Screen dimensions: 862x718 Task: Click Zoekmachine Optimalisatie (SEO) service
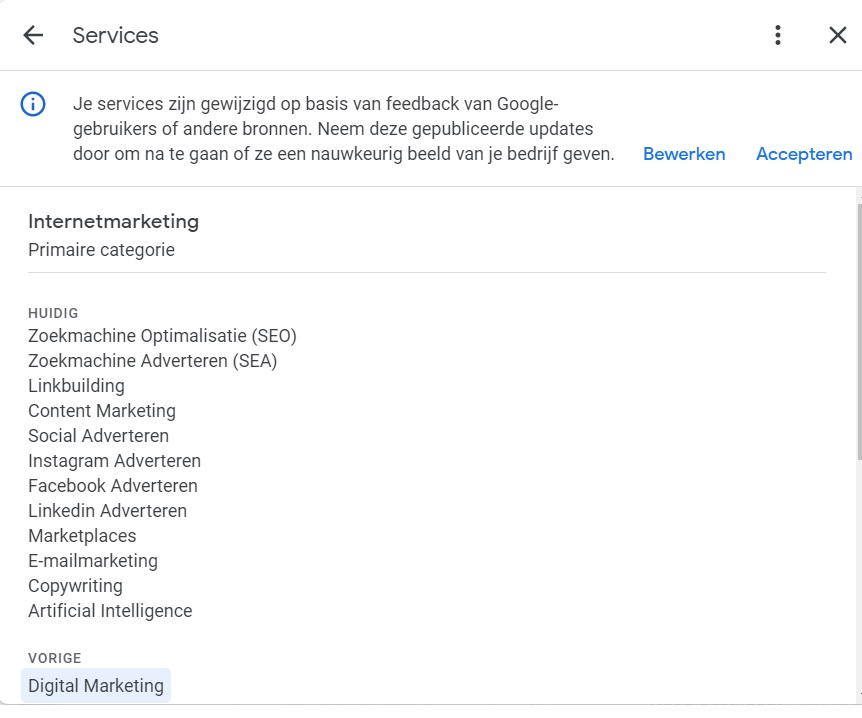point(162,335)
